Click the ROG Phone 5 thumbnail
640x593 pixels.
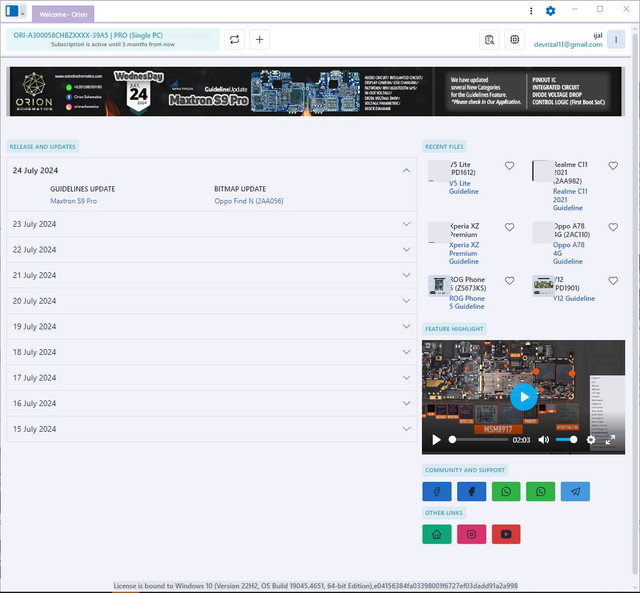tap(439, 285)
